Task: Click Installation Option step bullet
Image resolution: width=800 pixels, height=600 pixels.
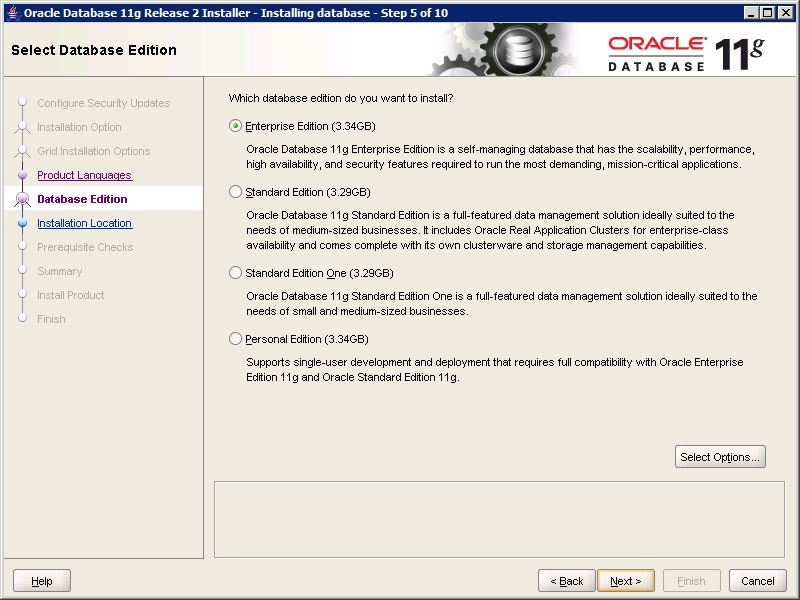Action: [22, 127]
